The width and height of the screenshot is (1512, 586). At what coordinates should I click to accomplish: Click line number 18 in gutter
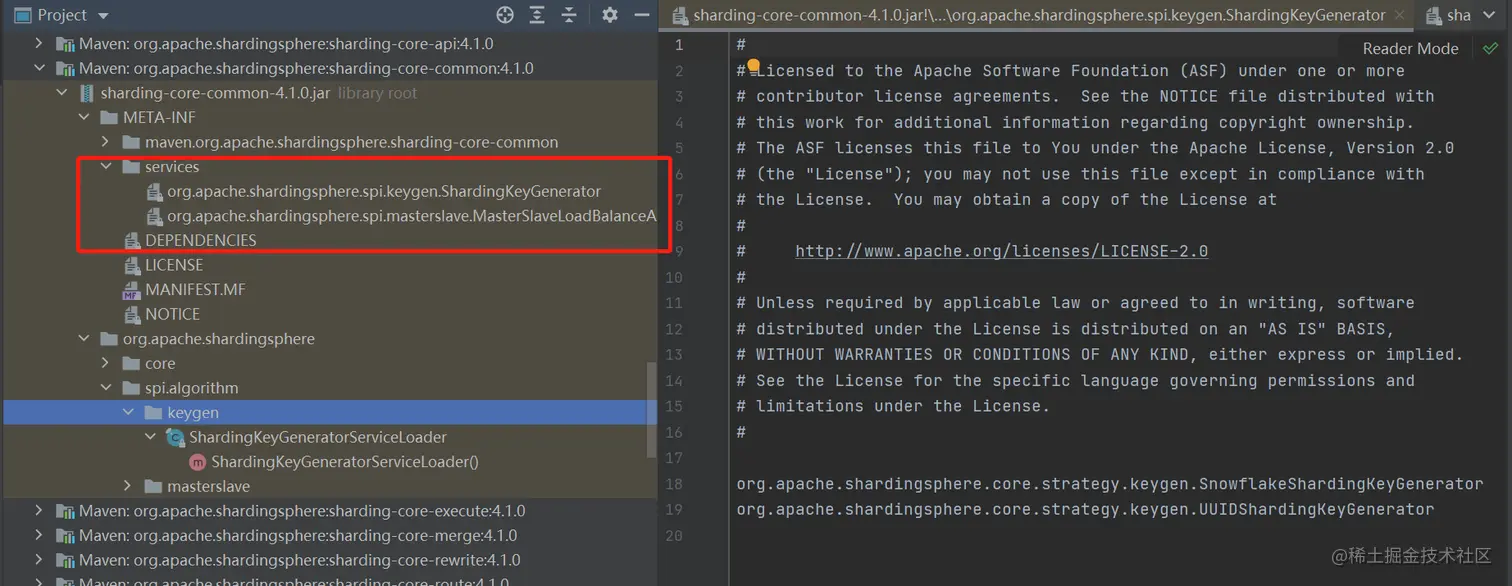click(674, 484)
